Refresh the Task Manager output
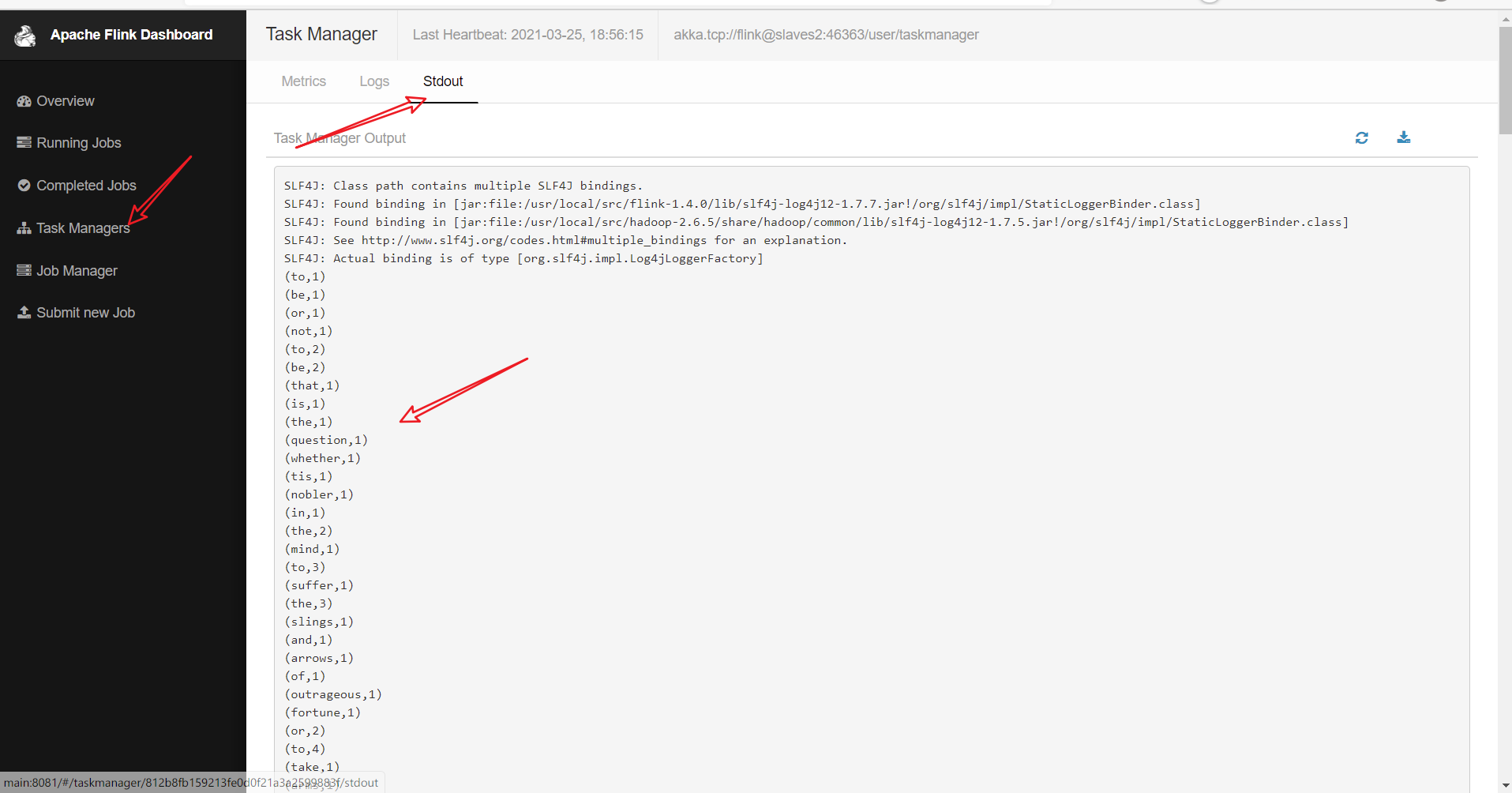Viewport: 1512px width, 793px height. click(x=1362, y=138)
